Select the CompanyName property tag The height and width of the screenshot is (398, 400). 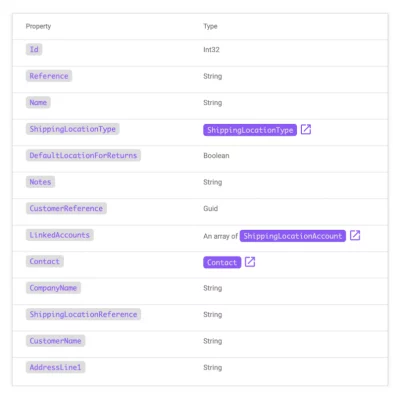pos(53,288)
